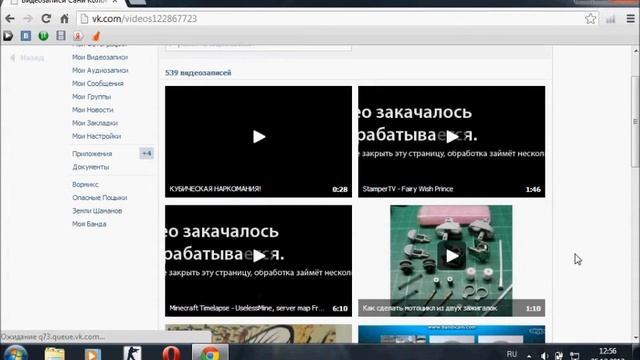This screenshot has height=360, width=640.
Task: Click the Назад back link
Action: 27,58
